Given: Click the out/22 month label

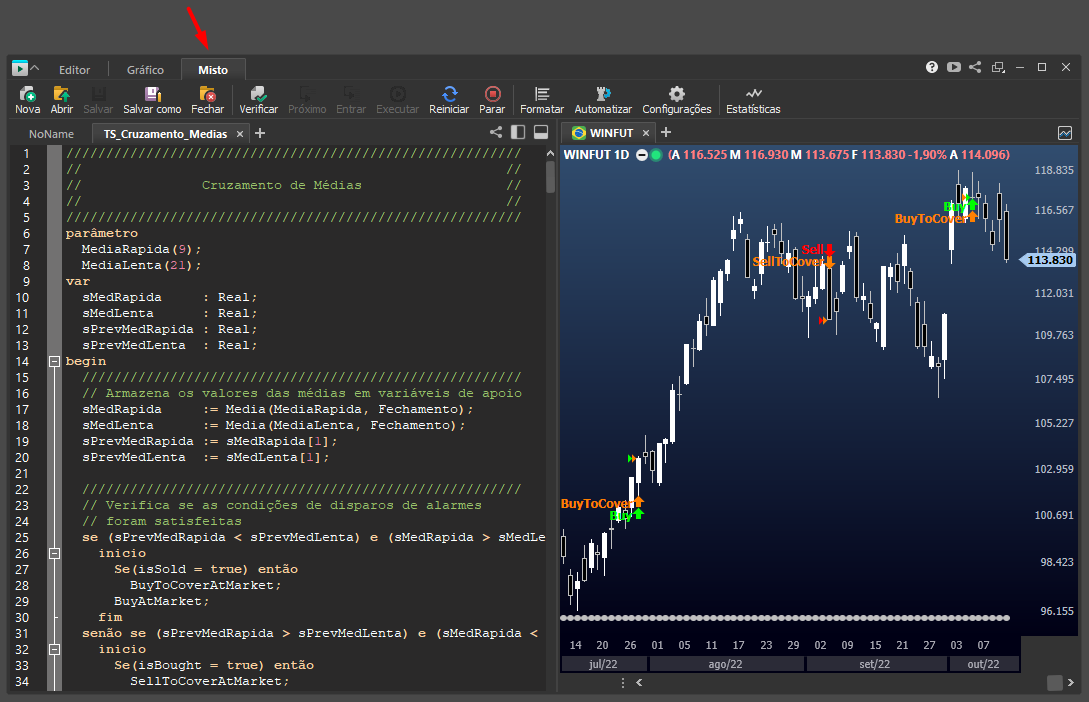Looking at the screenshot, I should [983, 664].
